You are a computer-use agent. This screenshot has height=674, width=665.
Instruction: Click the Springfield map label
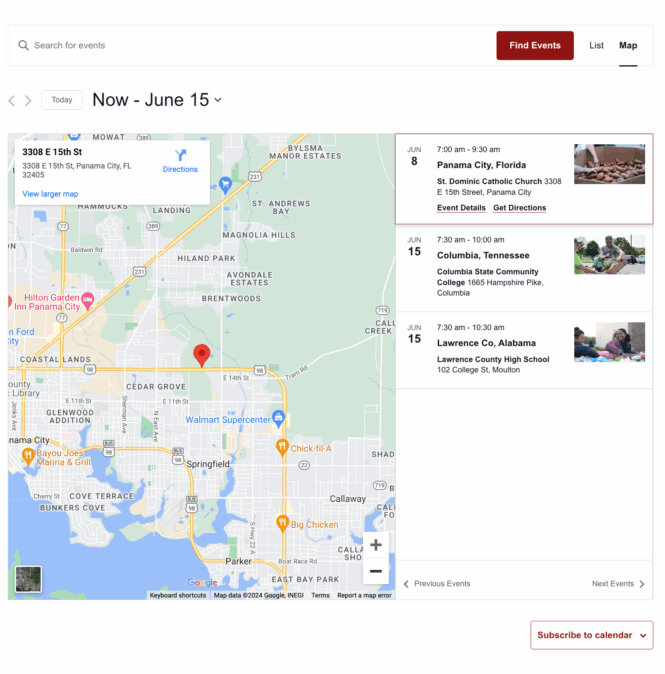(x=208, y=464)
